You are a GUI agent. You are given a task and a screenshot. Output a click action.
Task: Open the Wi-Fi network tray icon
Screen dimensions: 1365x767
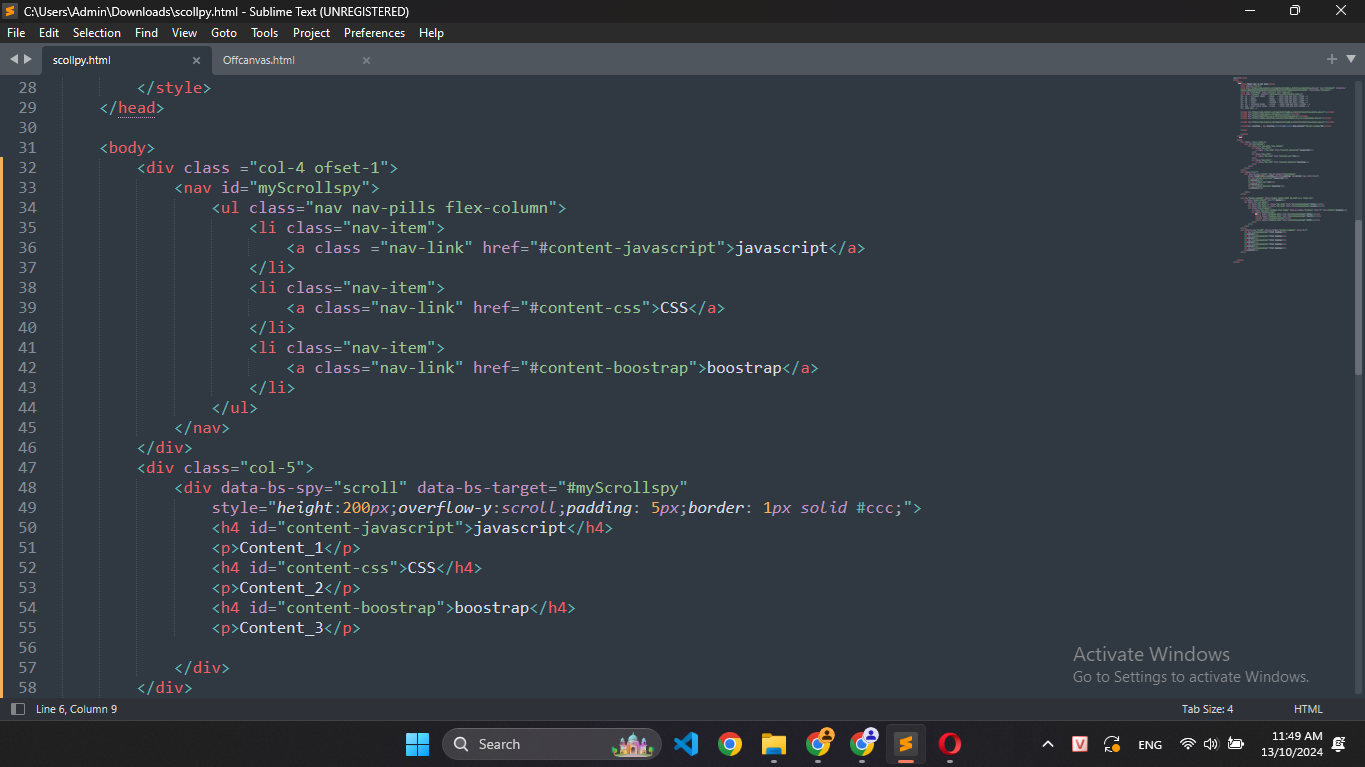(1188, 744)
